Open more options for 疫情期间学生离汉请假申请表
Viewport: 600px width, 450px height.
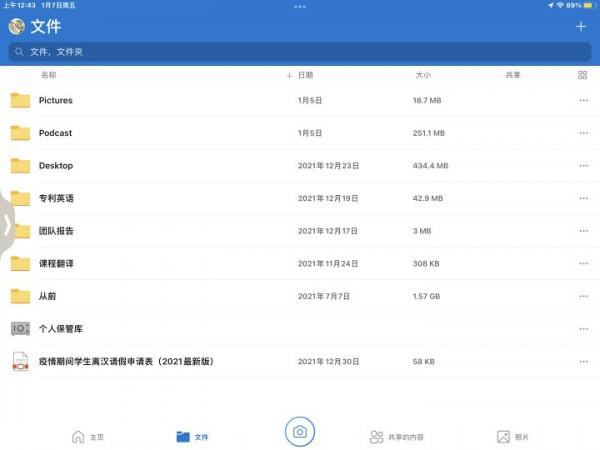pyautogui.click(x=584, y=362)
